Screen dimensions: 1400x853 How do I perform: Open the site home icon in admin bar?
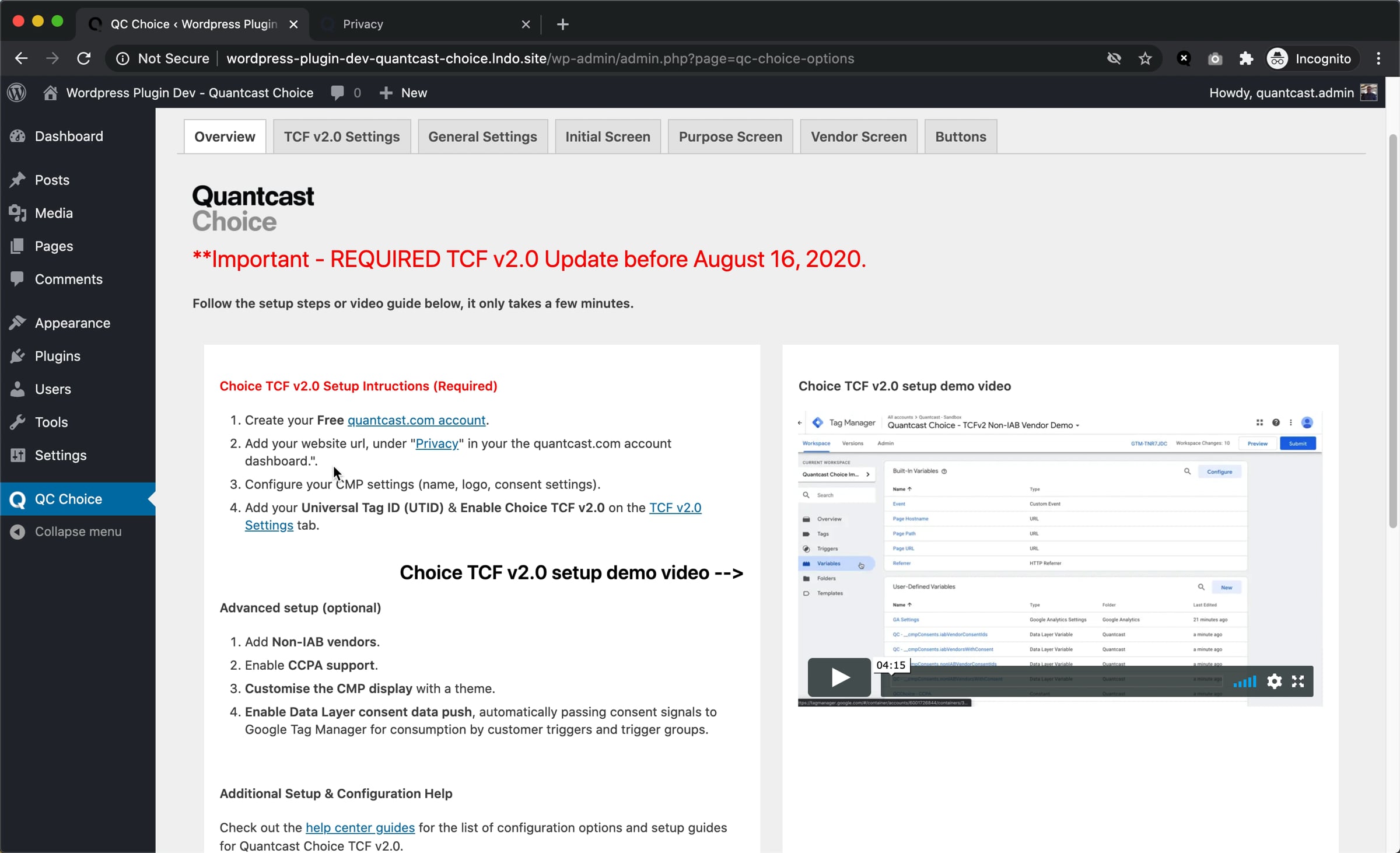pyautogui.click(x=50, y=93)
